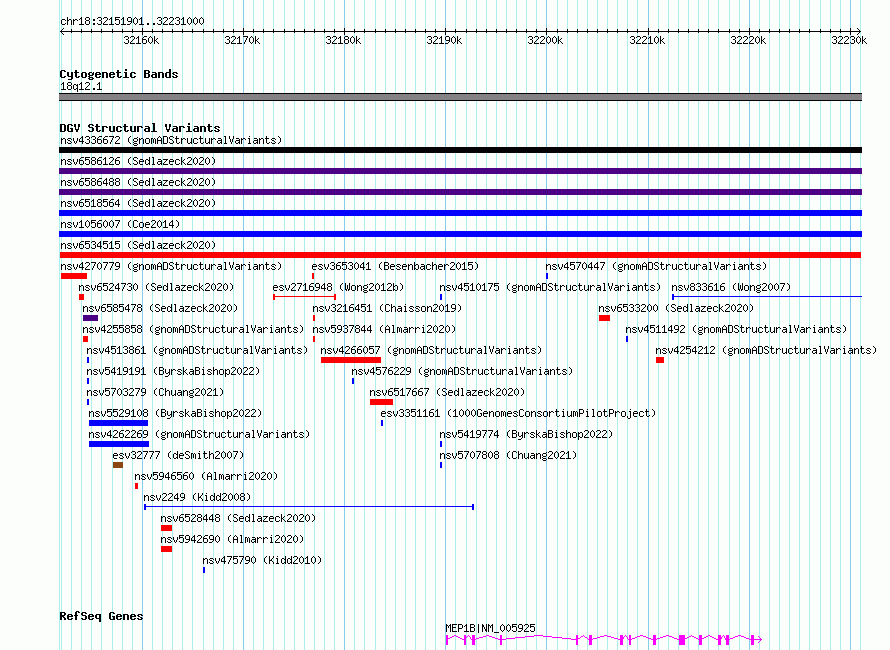
Task: Click the nsv6528448 Sedlazeck2020 label
Action: point(238,518)
